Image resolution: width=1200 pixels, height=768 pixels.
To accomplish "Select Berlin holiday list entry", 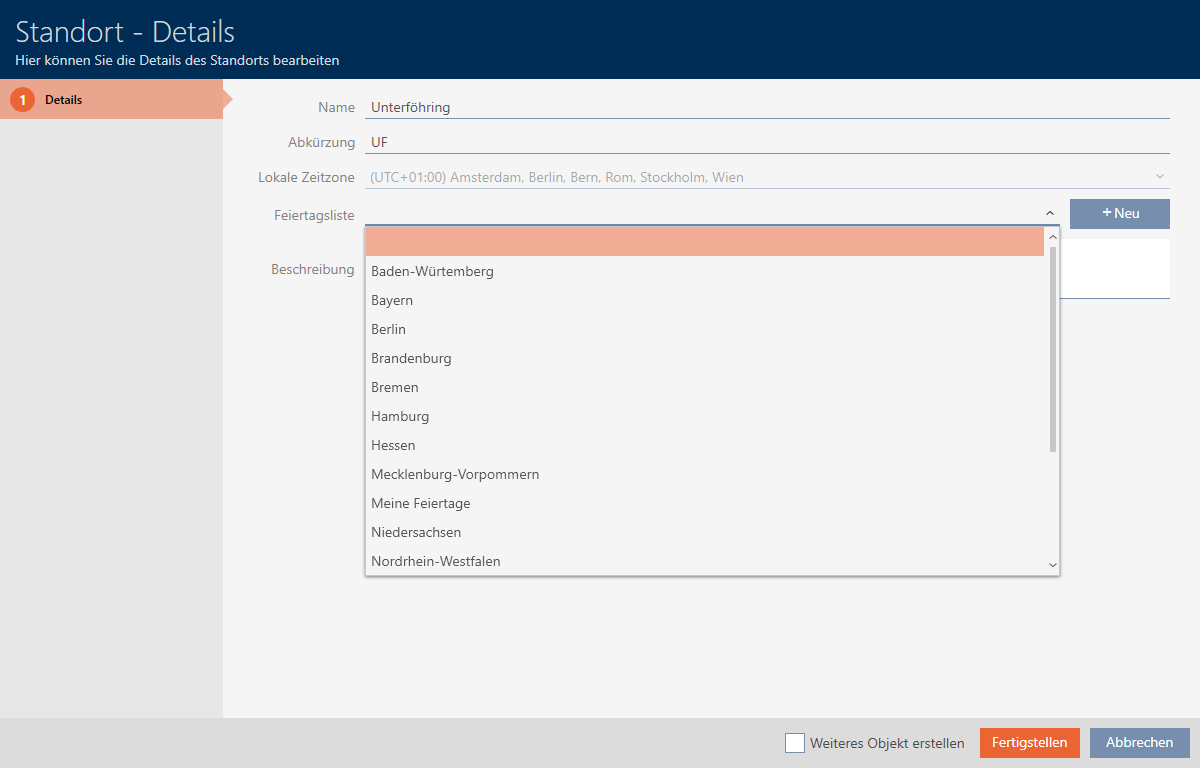I will (x=388, y=329).
